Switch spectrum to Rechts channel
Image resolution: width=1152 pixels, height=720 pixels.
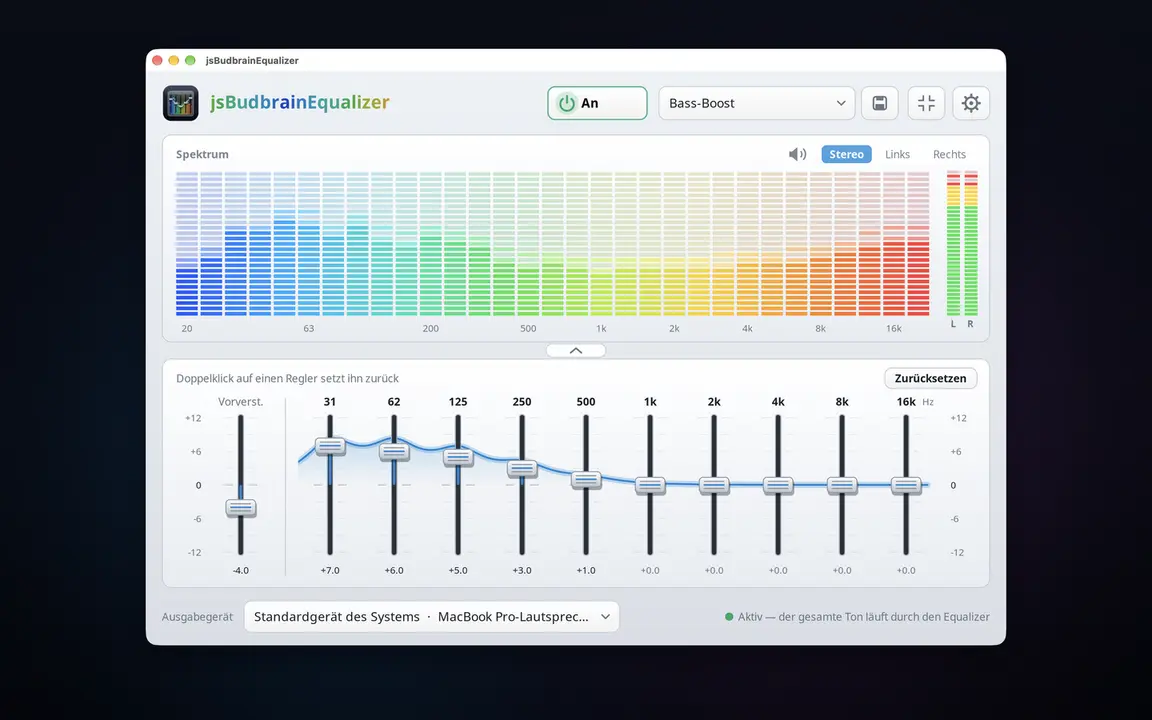[x=949, y=154]
